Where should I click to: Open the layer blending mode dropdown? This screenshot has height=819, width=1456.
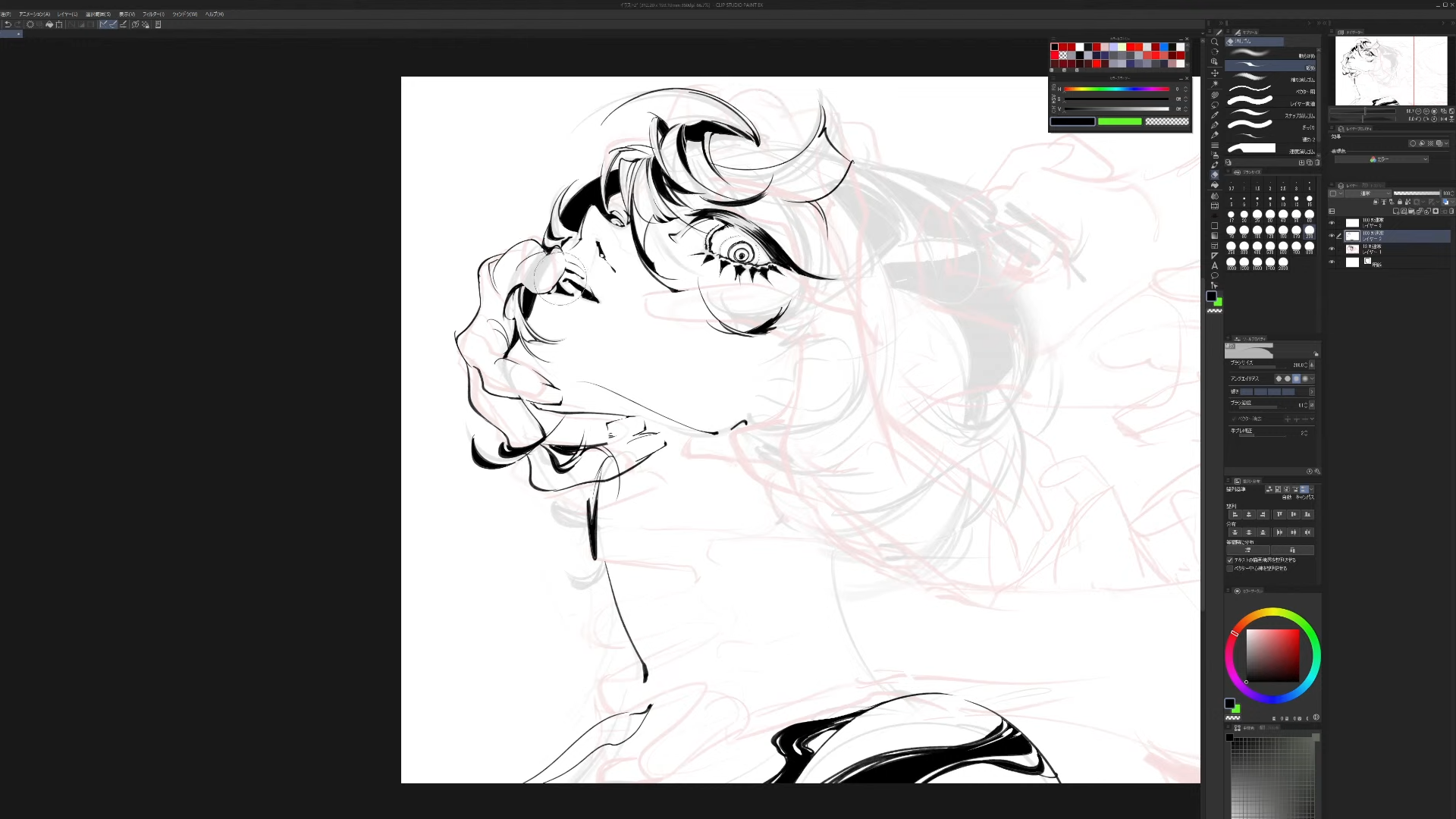coord(1367,193)
